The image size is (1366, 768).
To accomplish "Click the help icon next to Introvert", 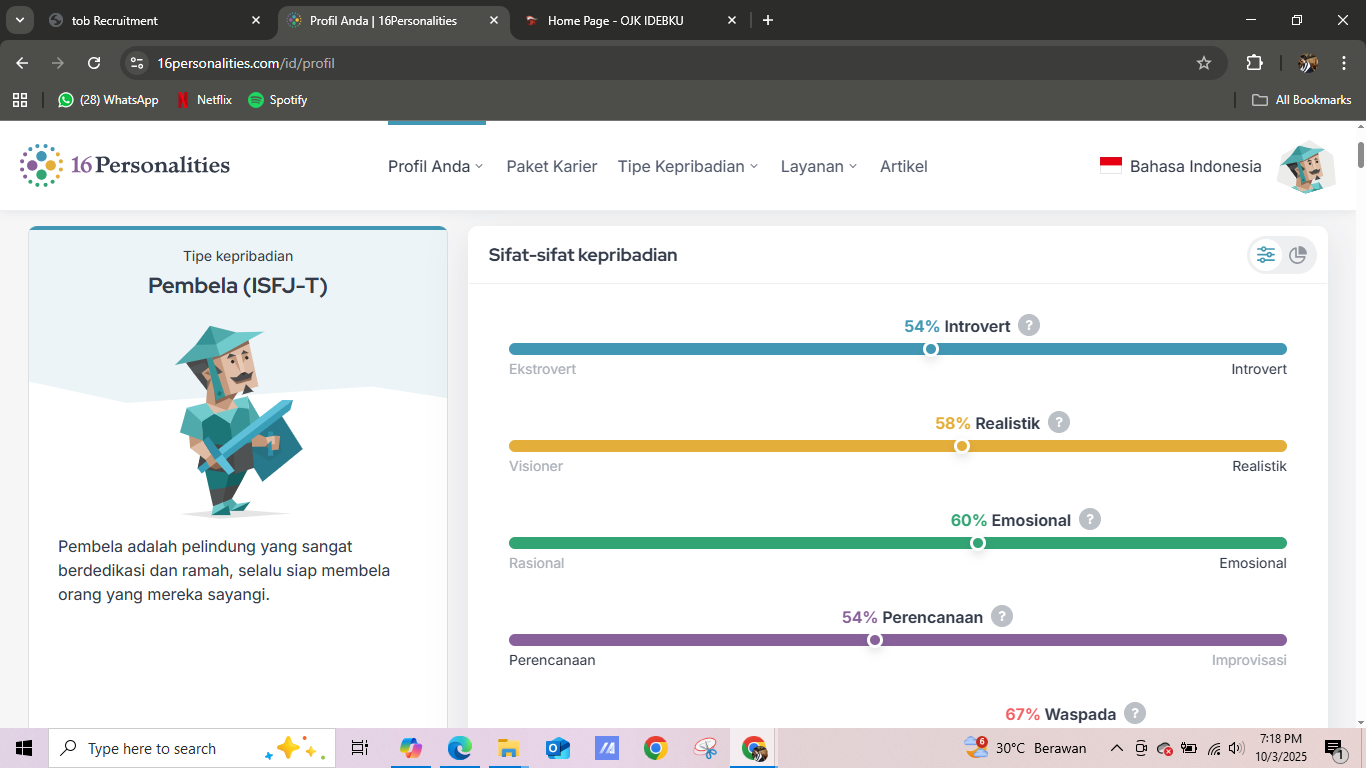I will 1028,326.
